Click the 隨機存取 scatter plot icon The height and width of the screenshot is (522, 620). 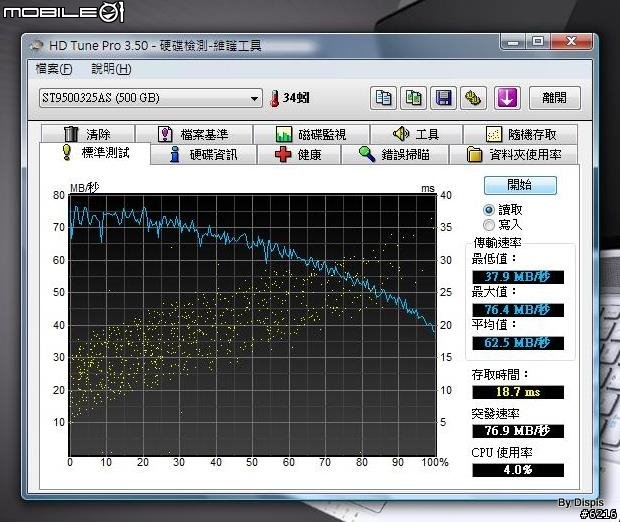click(493, 134)
